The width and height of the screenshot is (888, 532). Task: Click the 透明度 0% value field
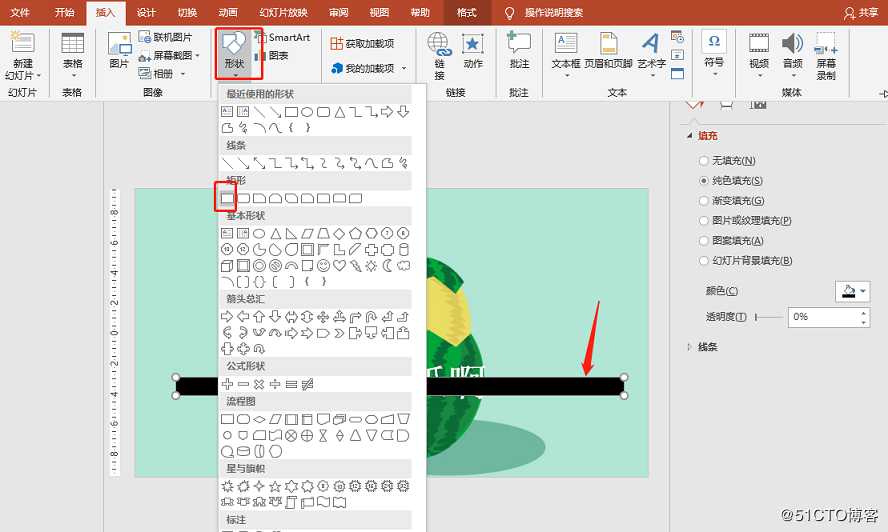pyautogui.click(x=823, y=317)
